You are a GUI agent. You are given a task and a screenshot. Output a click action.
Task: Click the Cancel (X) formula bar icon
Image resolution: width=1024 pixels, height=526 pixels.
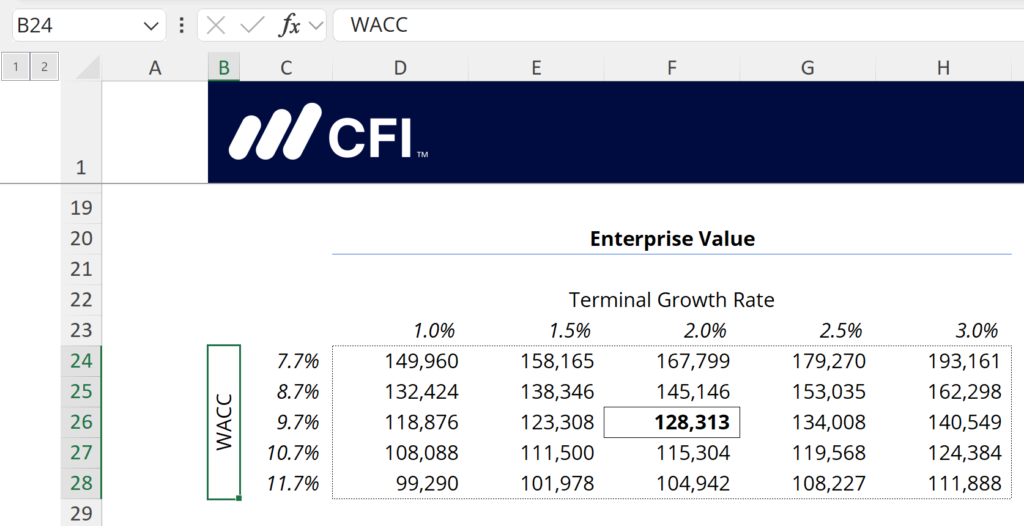point(215,26)
